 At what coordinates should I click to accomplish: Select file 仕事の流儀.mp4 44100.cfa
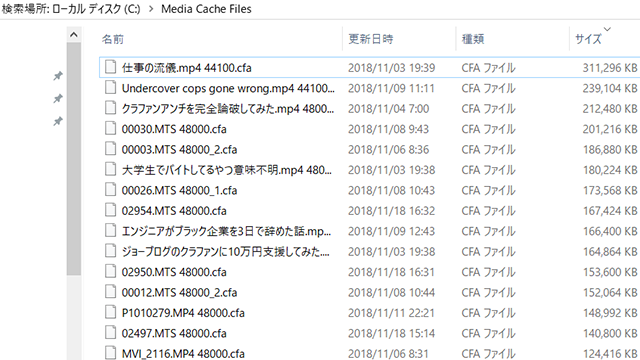point(187,68)
